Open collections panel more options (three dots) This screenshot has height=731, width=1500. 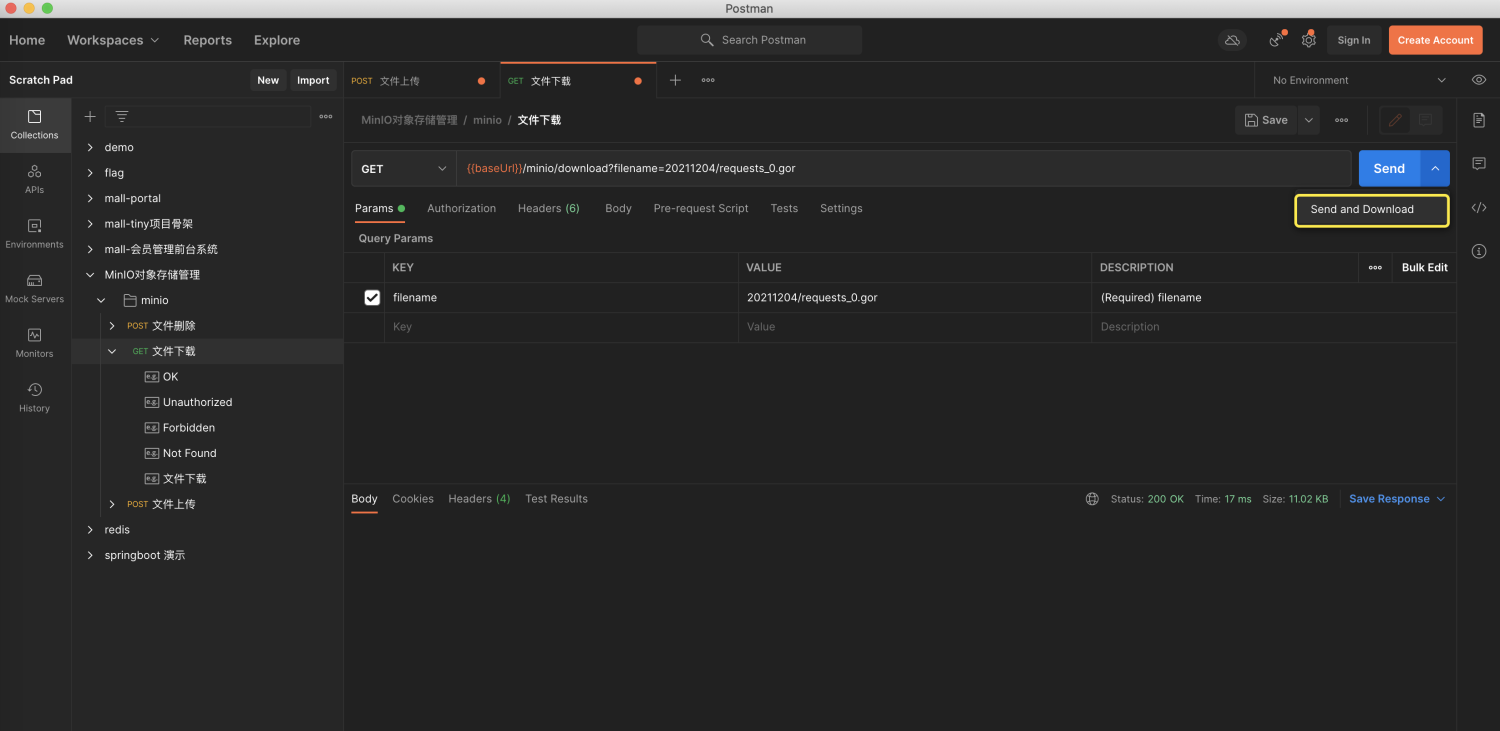326,117
